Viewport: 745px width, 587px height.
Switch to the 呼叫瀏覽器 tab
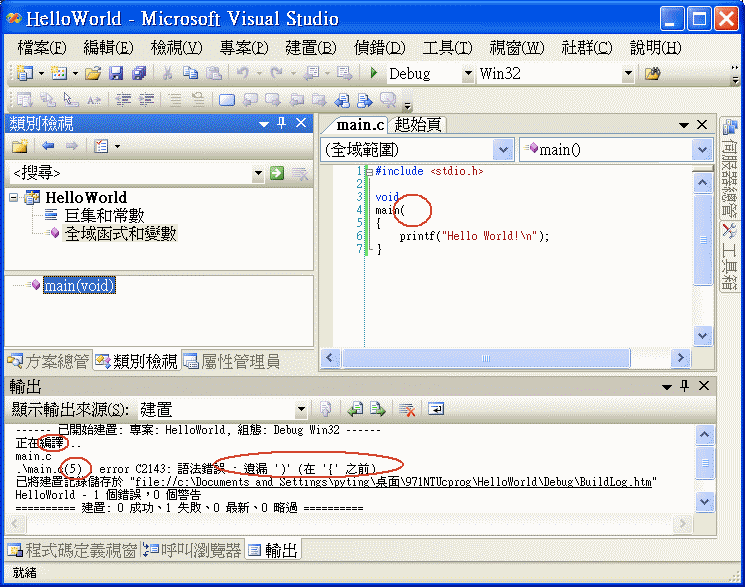192,550
